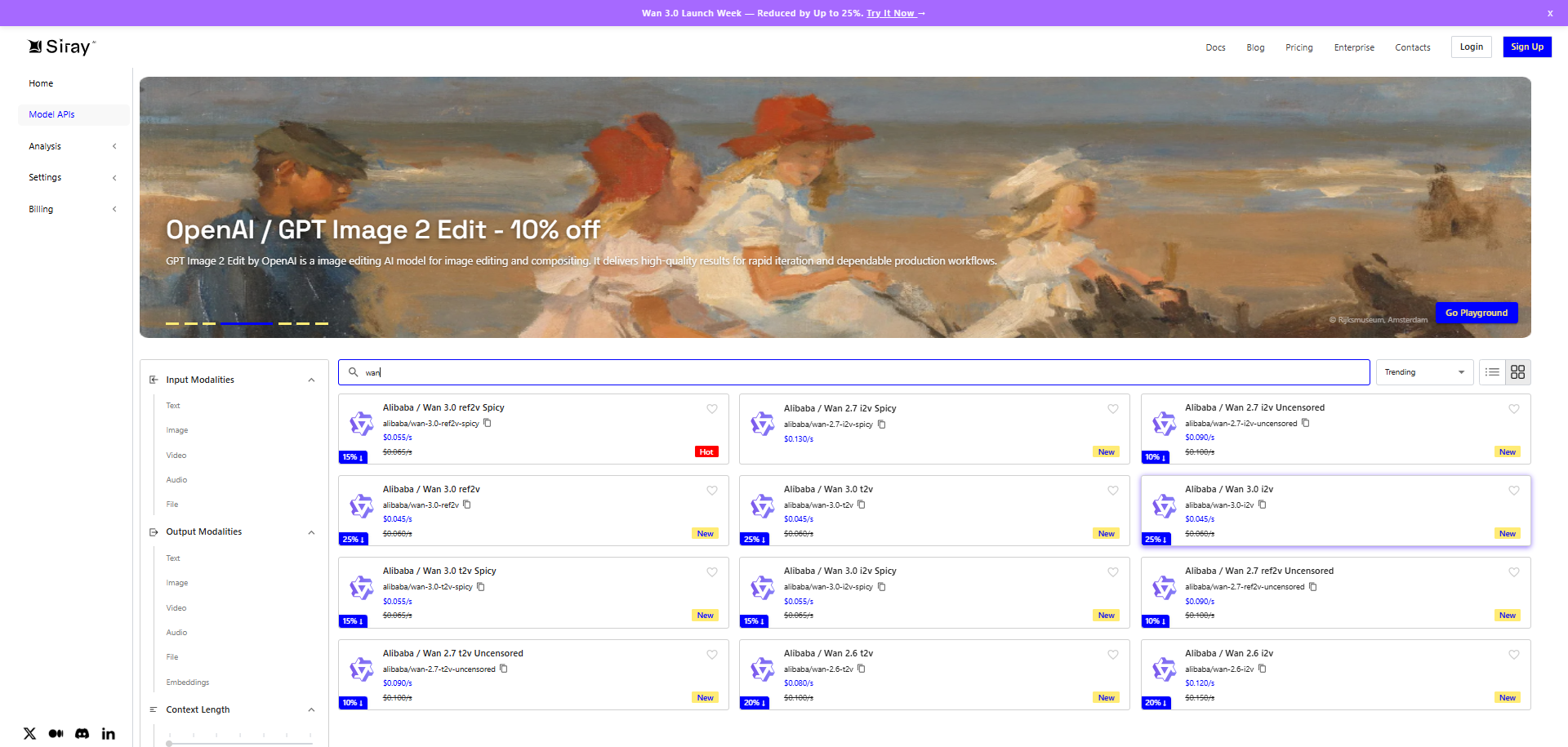Screen dimensions: 1568x747
Task: Filter output modality by Video
Action: (176, 608)
